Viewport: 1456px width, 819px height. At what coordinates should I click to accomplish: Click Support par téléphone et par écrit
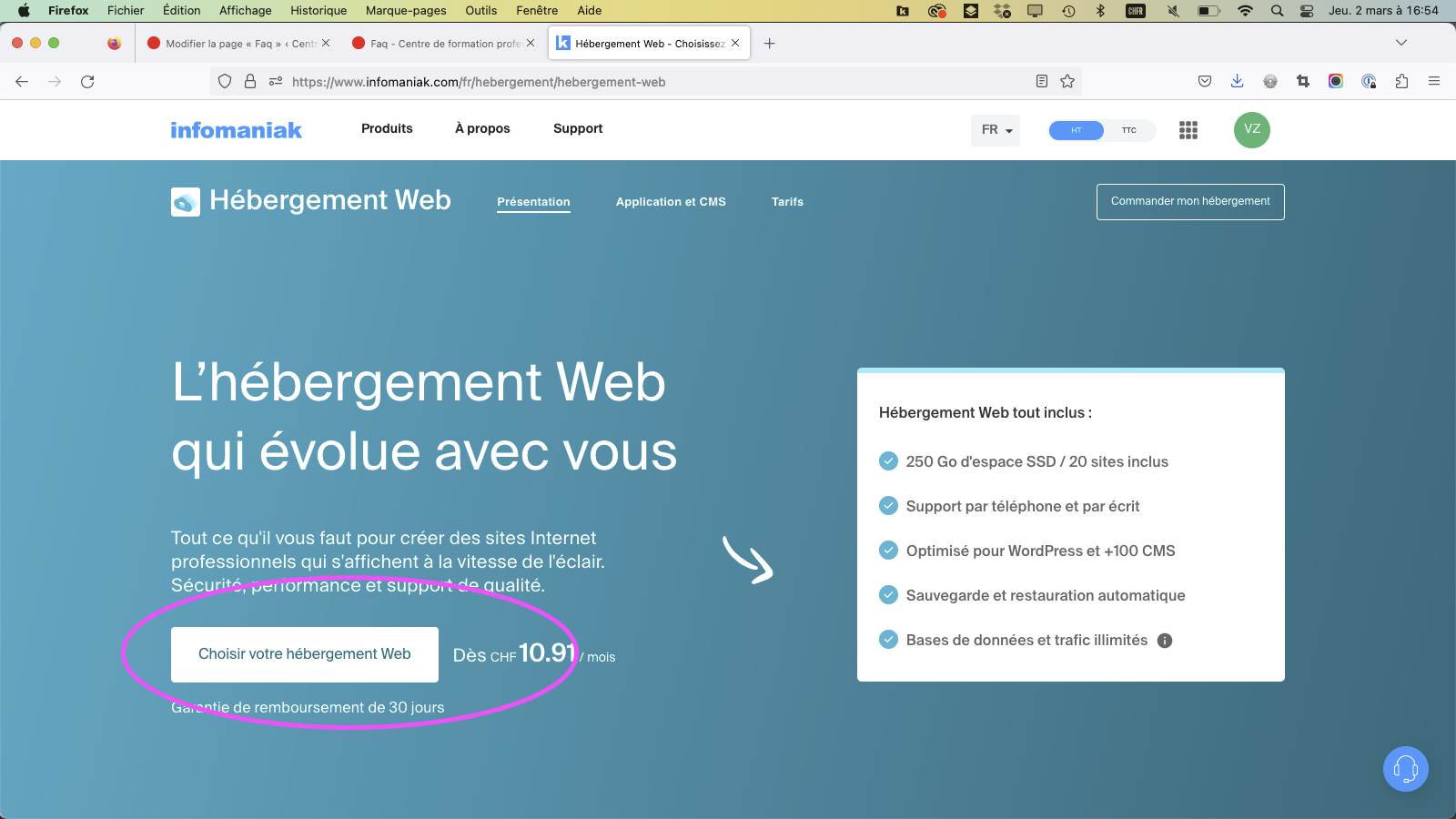point(1023,506)
